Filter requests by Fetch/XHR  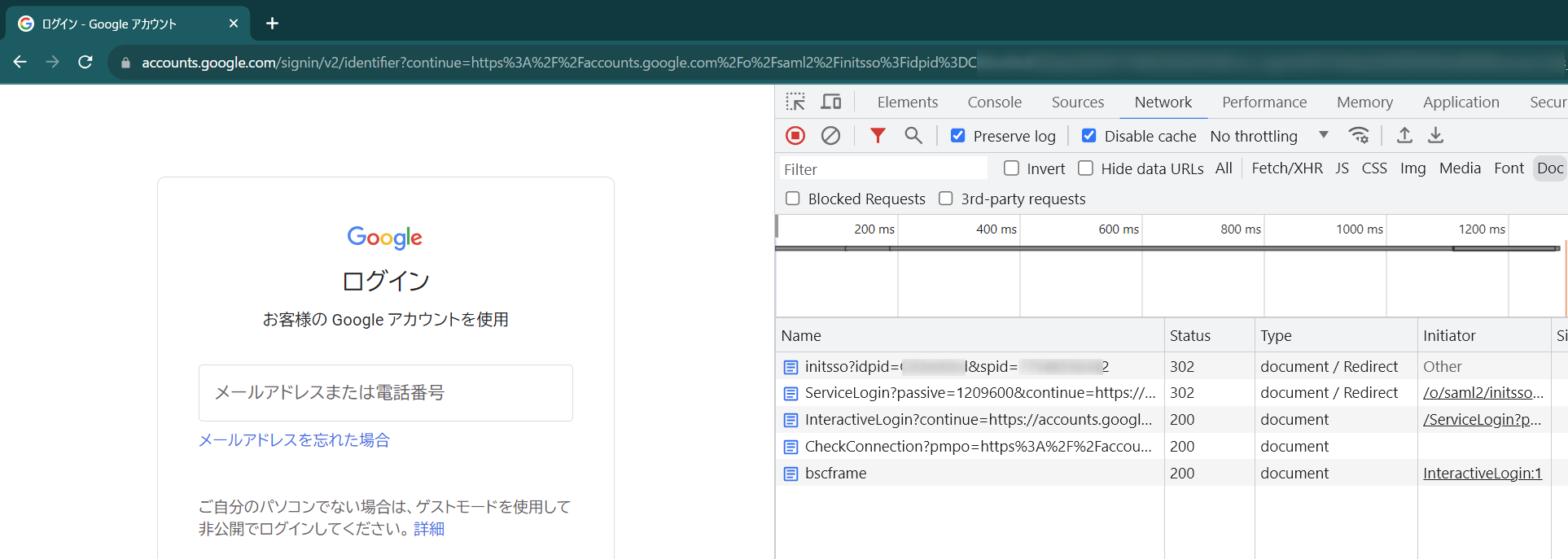(1286, 168)
